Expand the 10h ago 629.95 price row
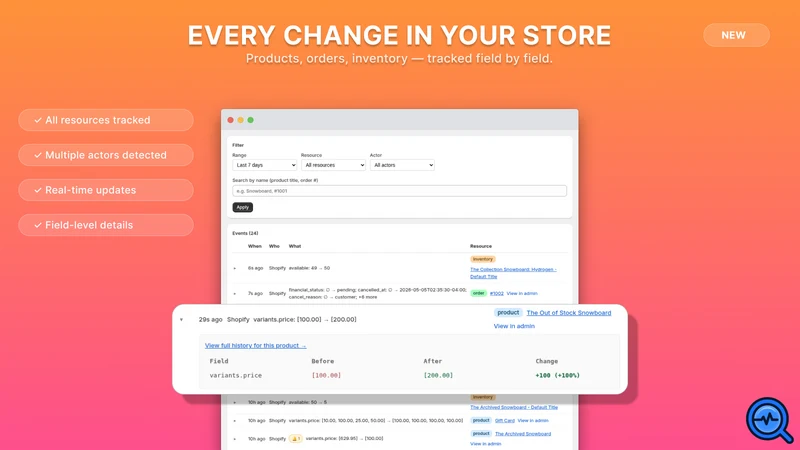Screen dimensions: 800x450 (x=235, y=439)
